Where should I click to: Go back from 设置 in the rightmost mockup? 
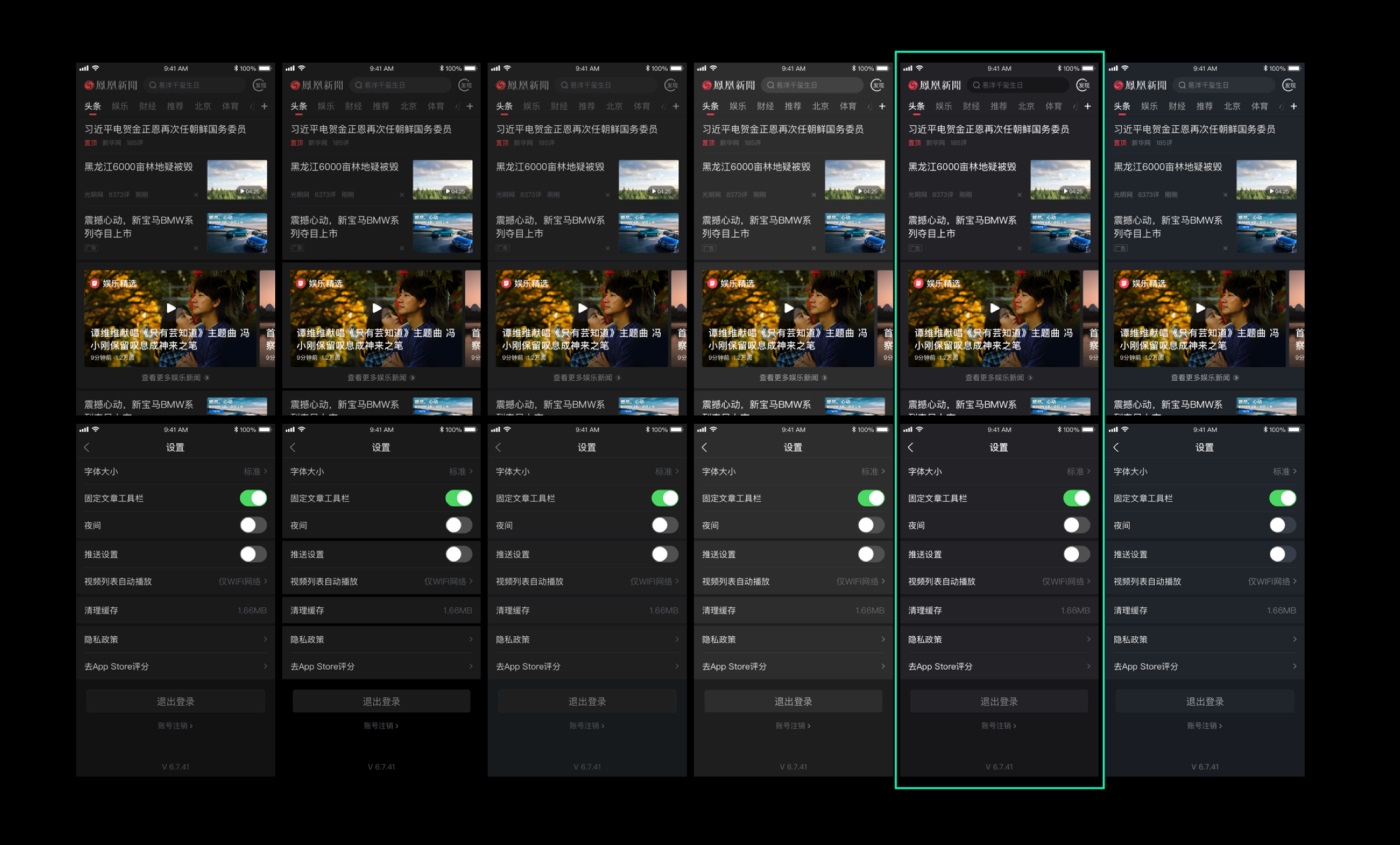click(x=1116, y=447)
